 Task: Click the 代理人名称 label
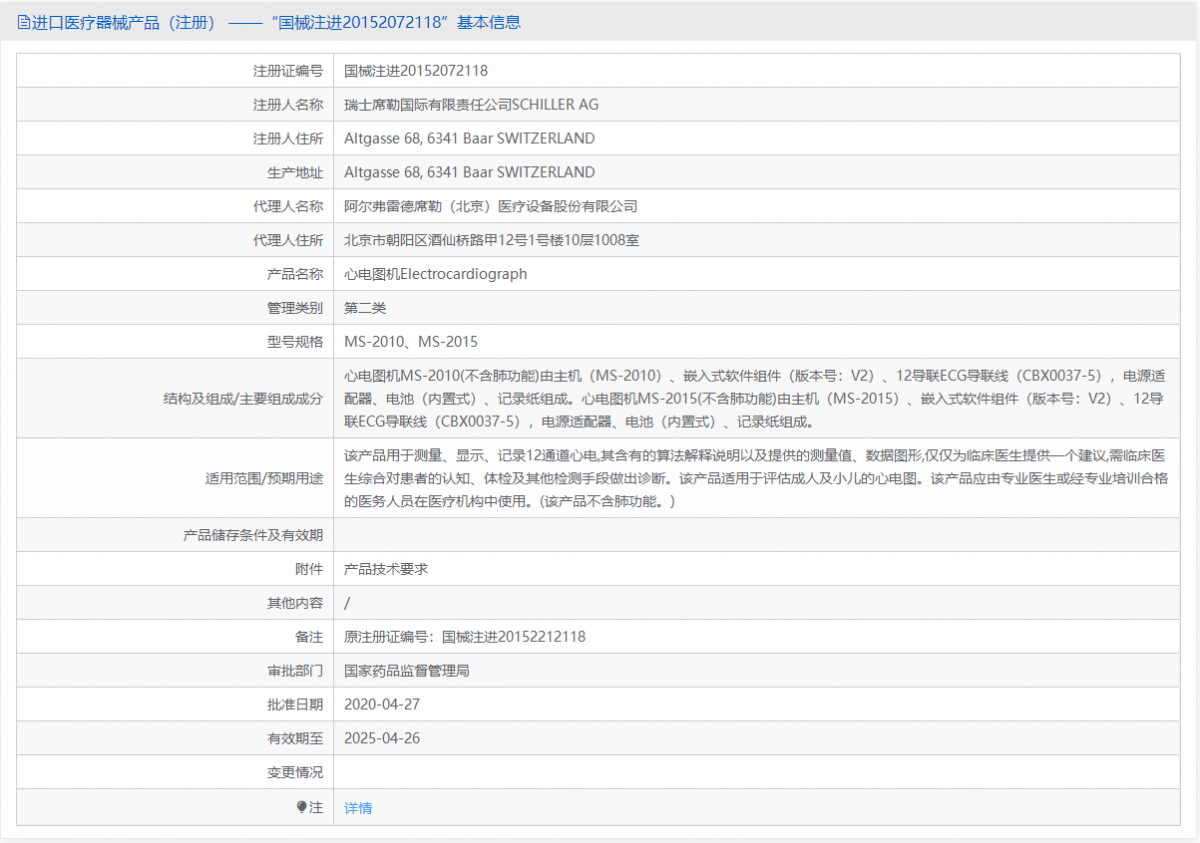pos(288,206)
